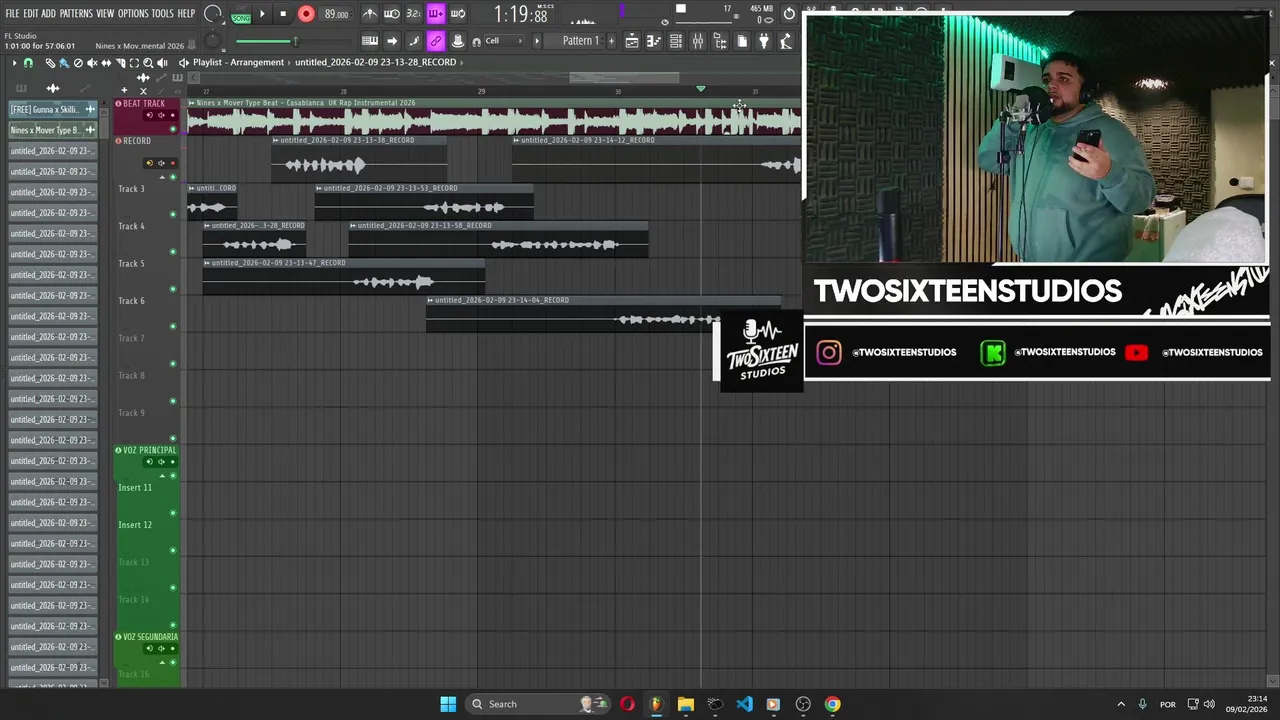Arm recording on RECORD track red dot
This screenshot has width=1280, height=720.
173,163
